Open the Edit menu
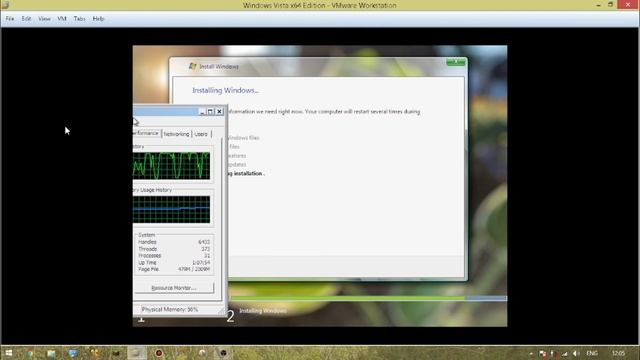Image resolution: width=640 pixels, height=360 pixels. click(27, 19)
